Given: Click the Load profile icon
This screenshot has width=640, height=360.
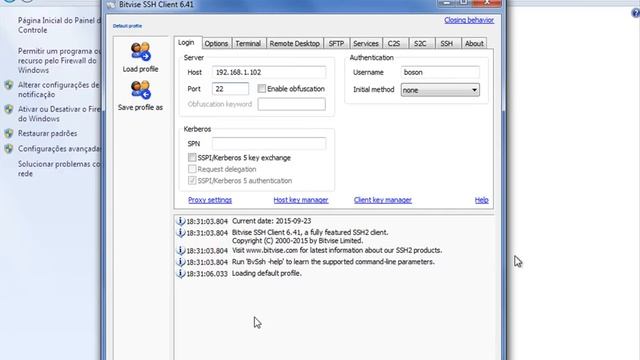Looking at the screenshot, I should click(140, 51).
